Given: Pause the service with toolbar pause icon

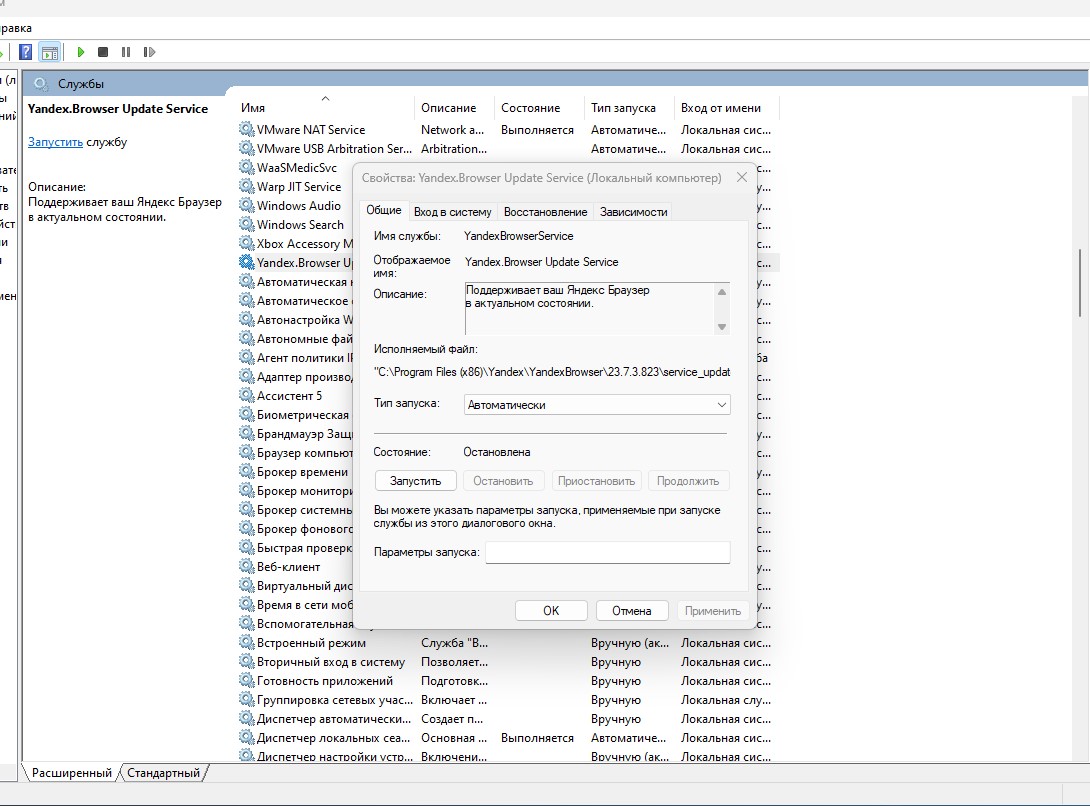Looking at the screenshot, I should (126, 52).
